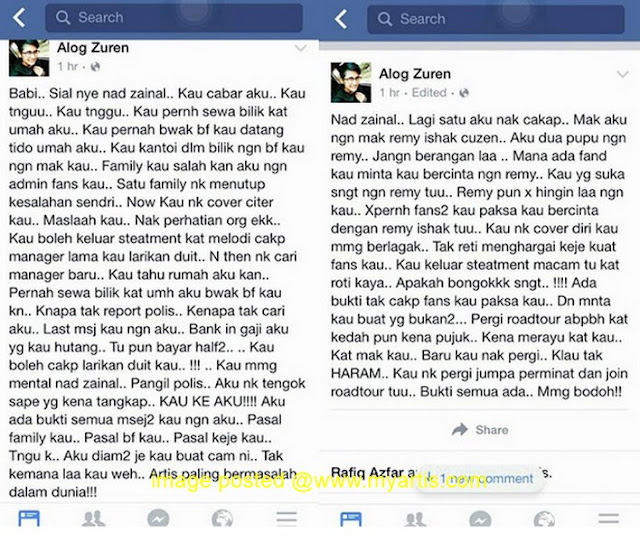Expand post options chevron on left post
This screenshot has height=542, width=640.
pos(301,49)
